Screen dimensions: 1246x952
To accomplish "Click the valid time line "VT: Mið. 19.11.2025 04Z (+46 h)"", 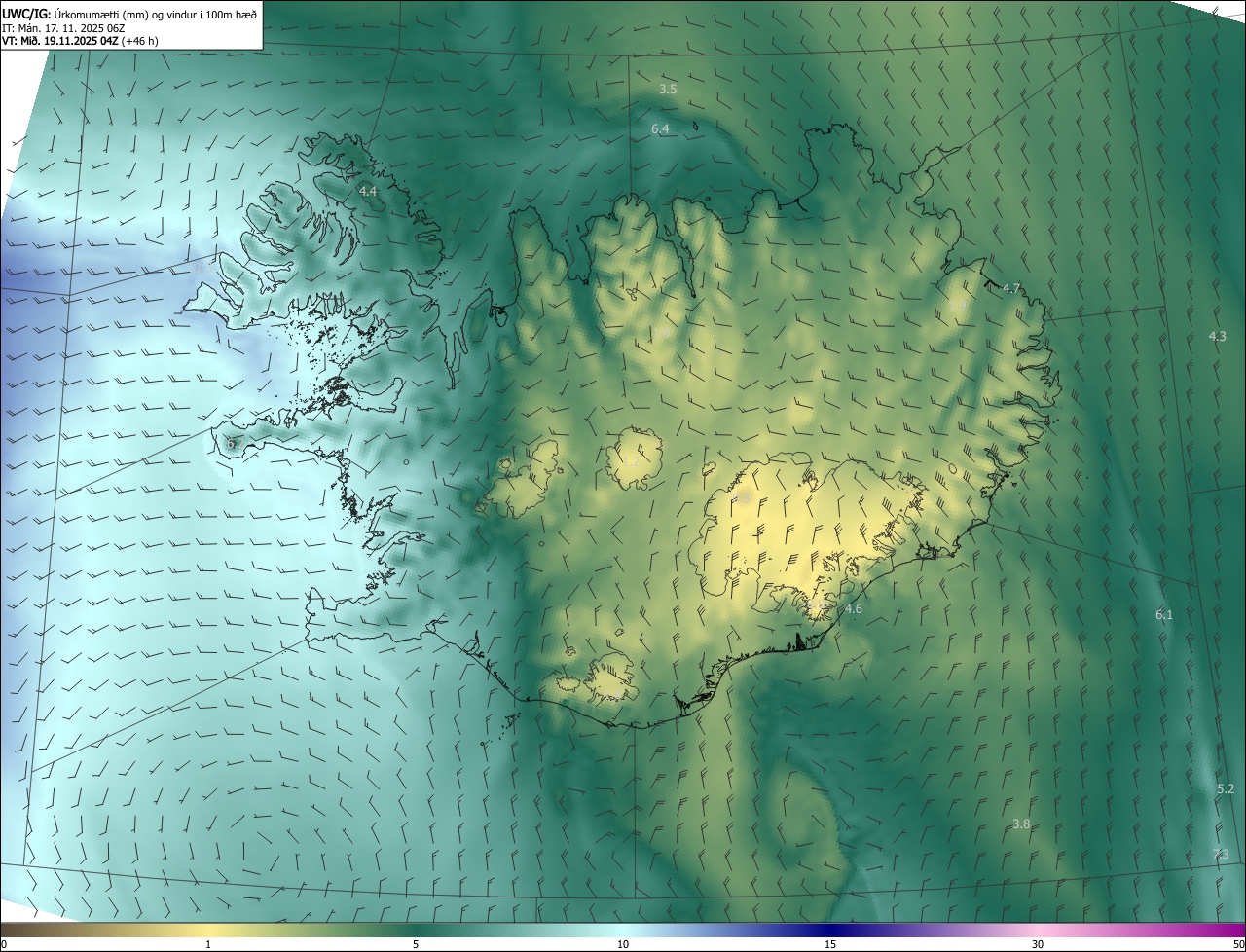I will pos(80,41).
